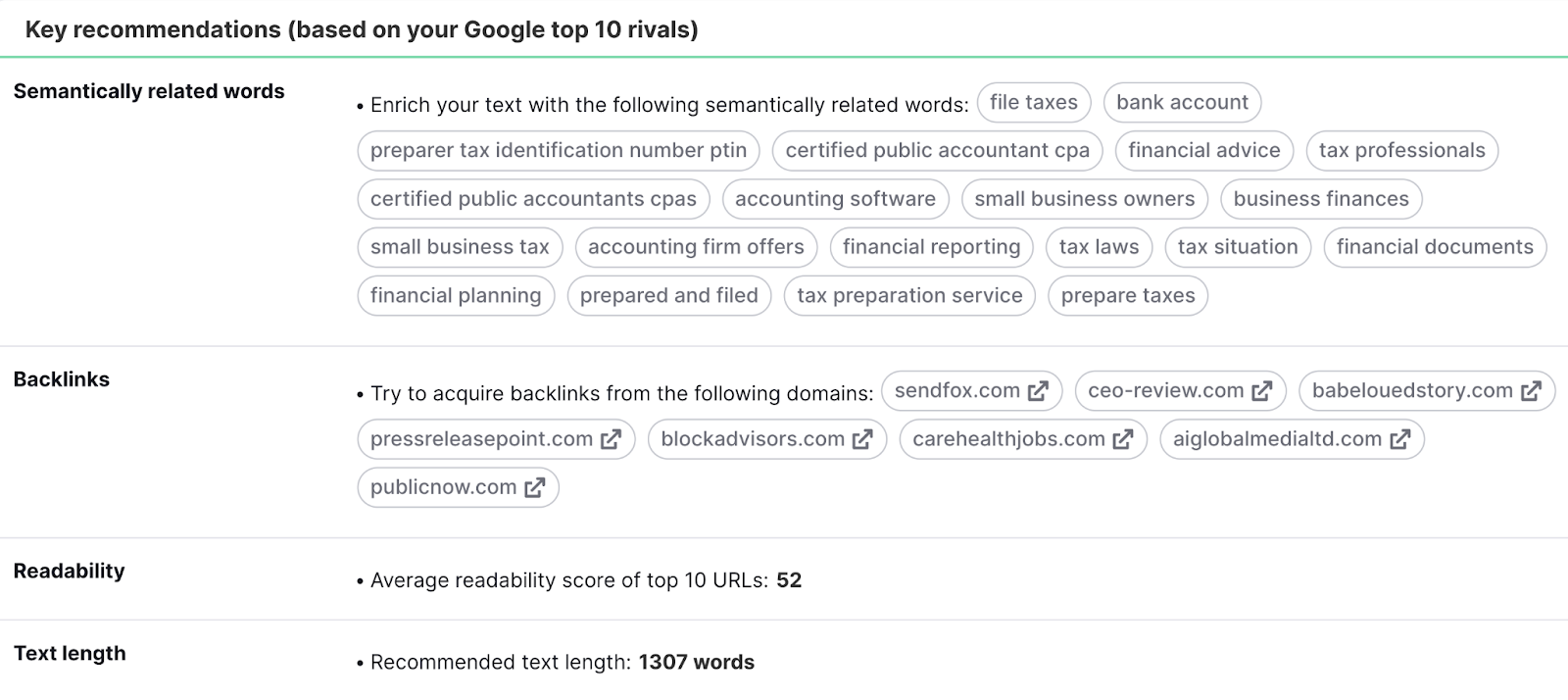Click the 'tax professionals' keyword chip
The height and width of the screenshot is (700, 1568).
1402,150
